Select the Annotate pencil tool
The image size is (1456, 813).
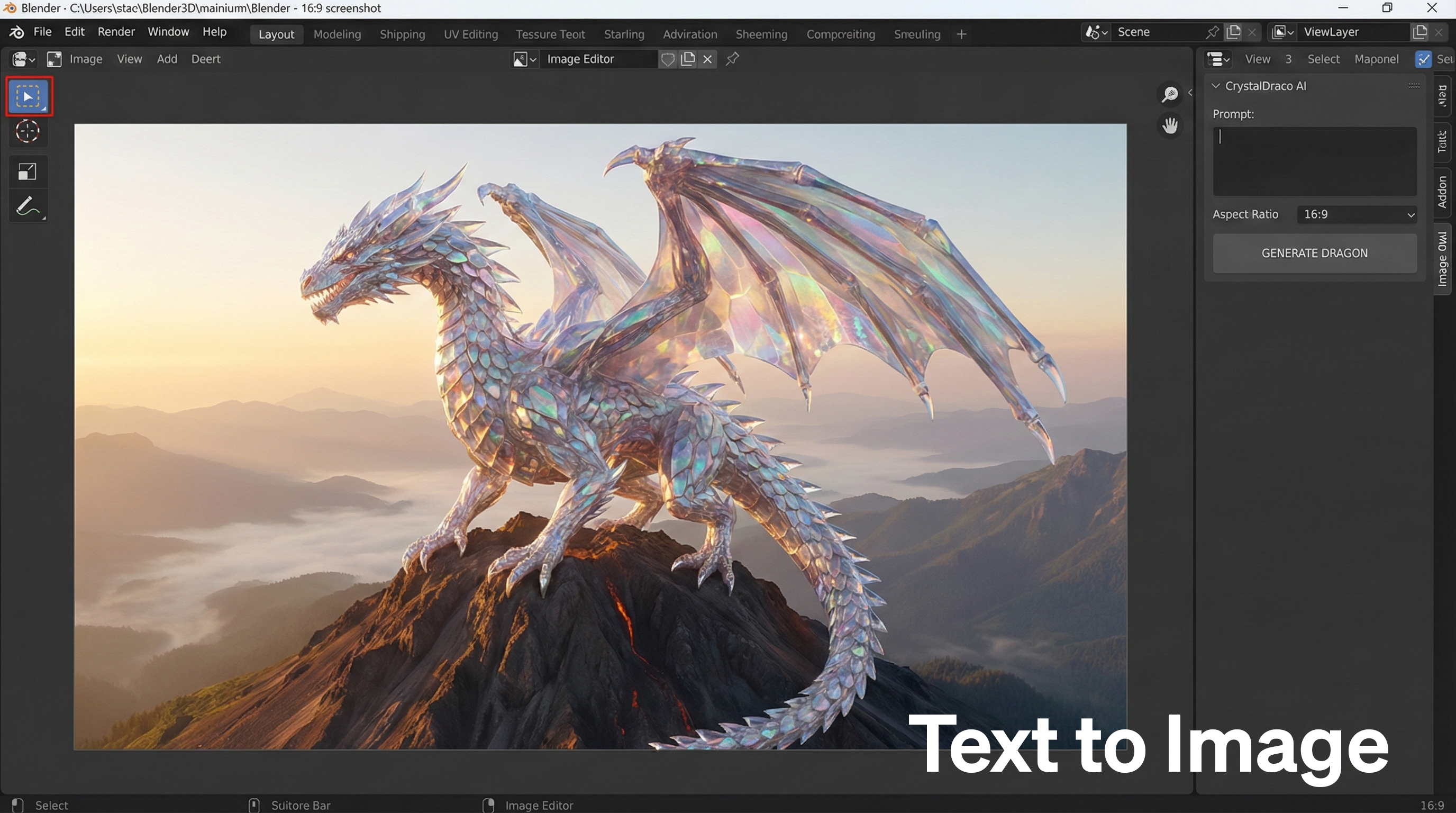point(27,206)
